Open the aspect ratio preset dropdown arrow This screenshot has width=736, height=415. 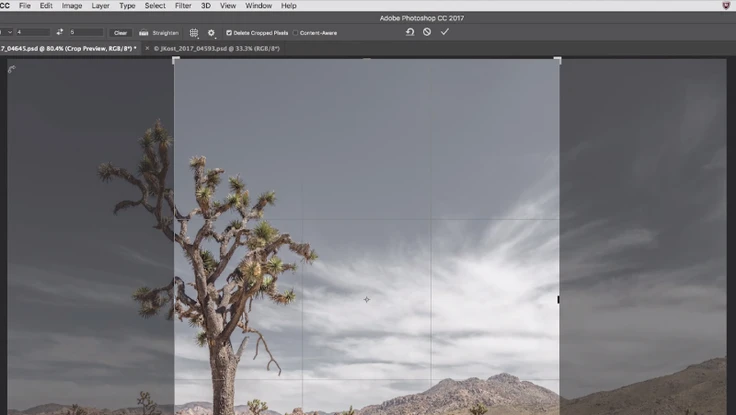(9, 32)
